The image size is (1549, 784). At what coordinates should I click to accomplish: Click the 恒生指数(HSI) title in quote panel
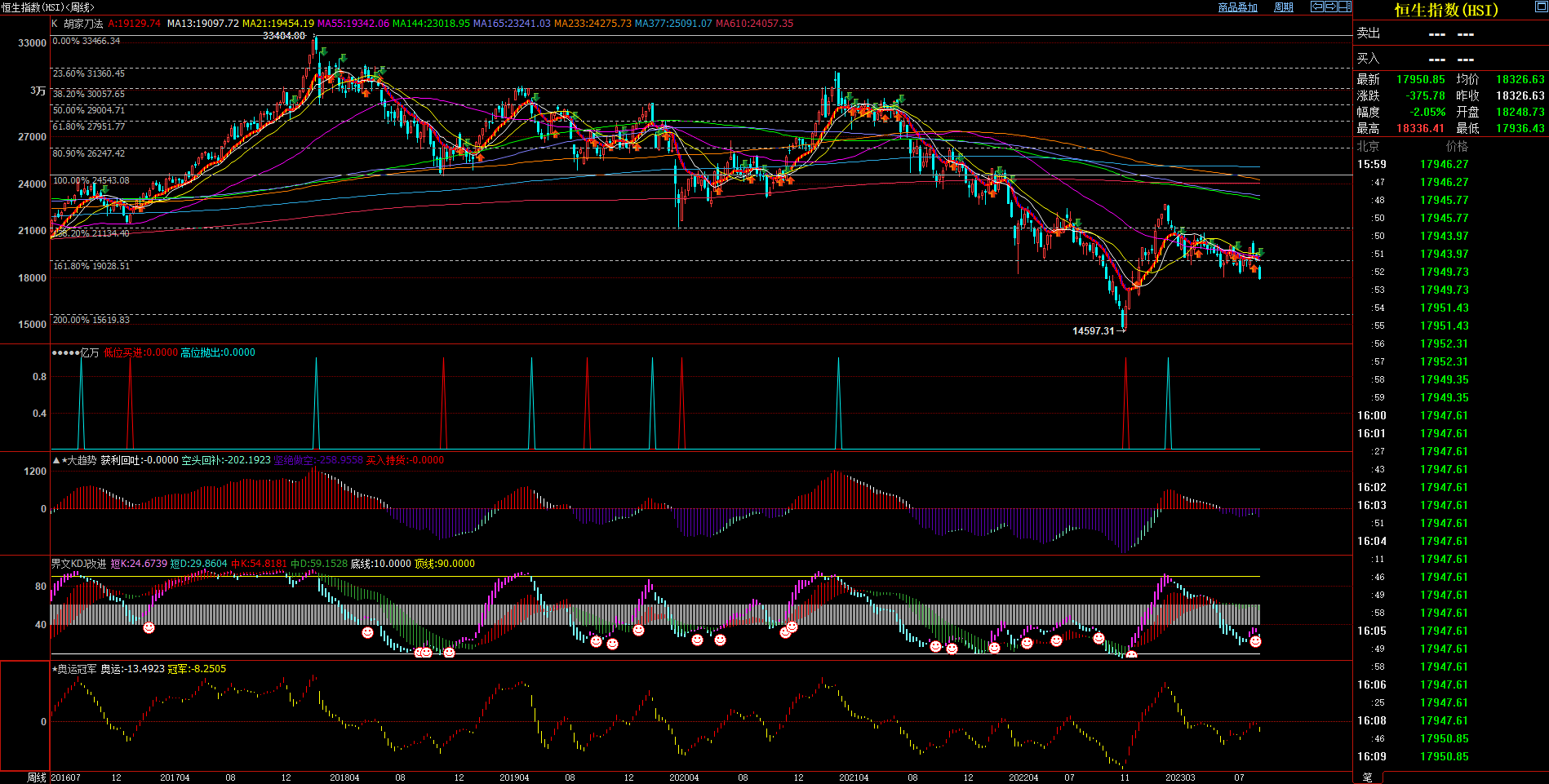point(1446,10)
